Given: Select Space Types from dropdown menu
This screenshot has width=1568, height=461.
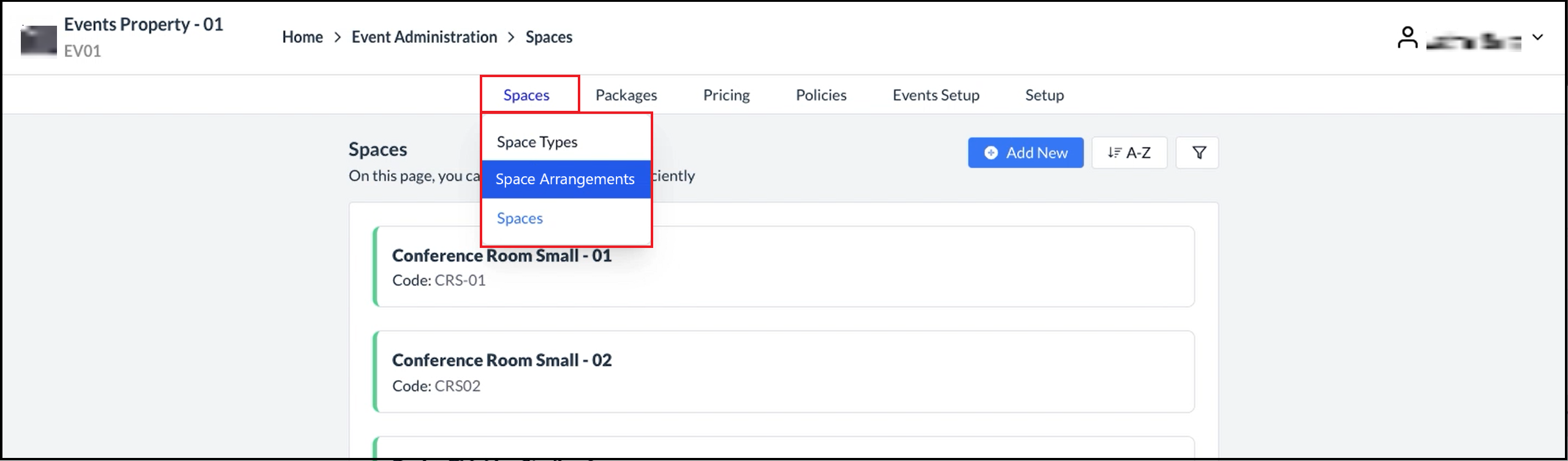Looking at the screenshot, I should pos(537,142).
